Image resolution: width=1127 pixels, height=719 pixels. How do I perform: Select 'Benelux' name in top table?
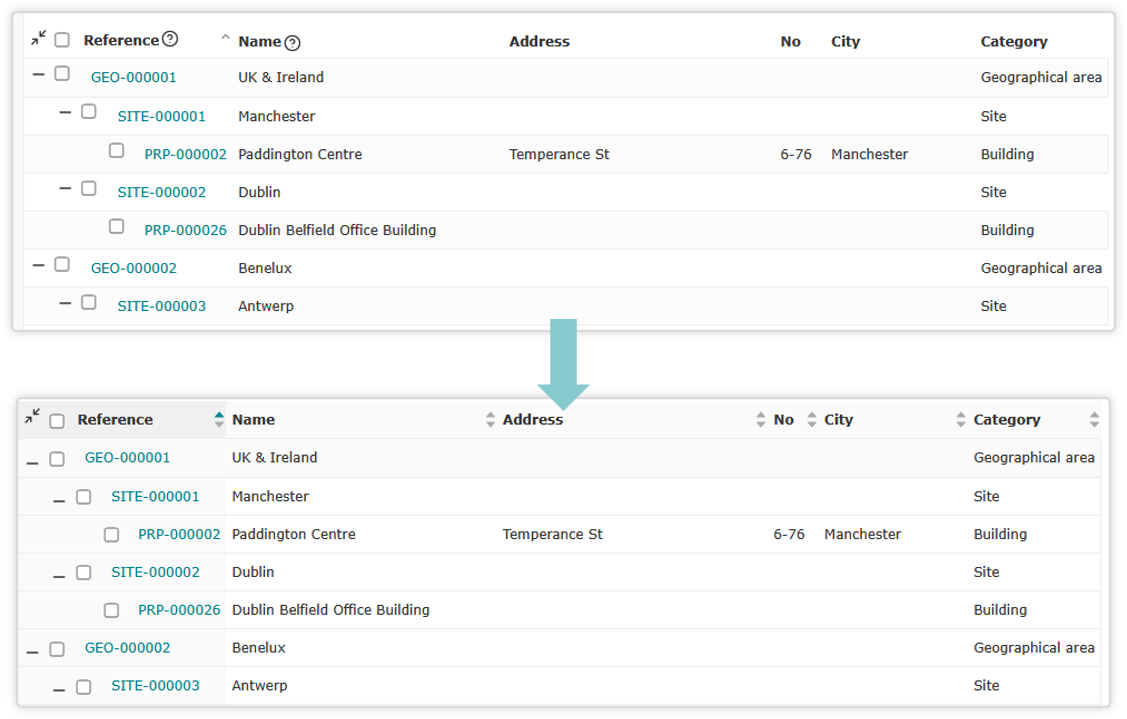[x=265, y=268]
